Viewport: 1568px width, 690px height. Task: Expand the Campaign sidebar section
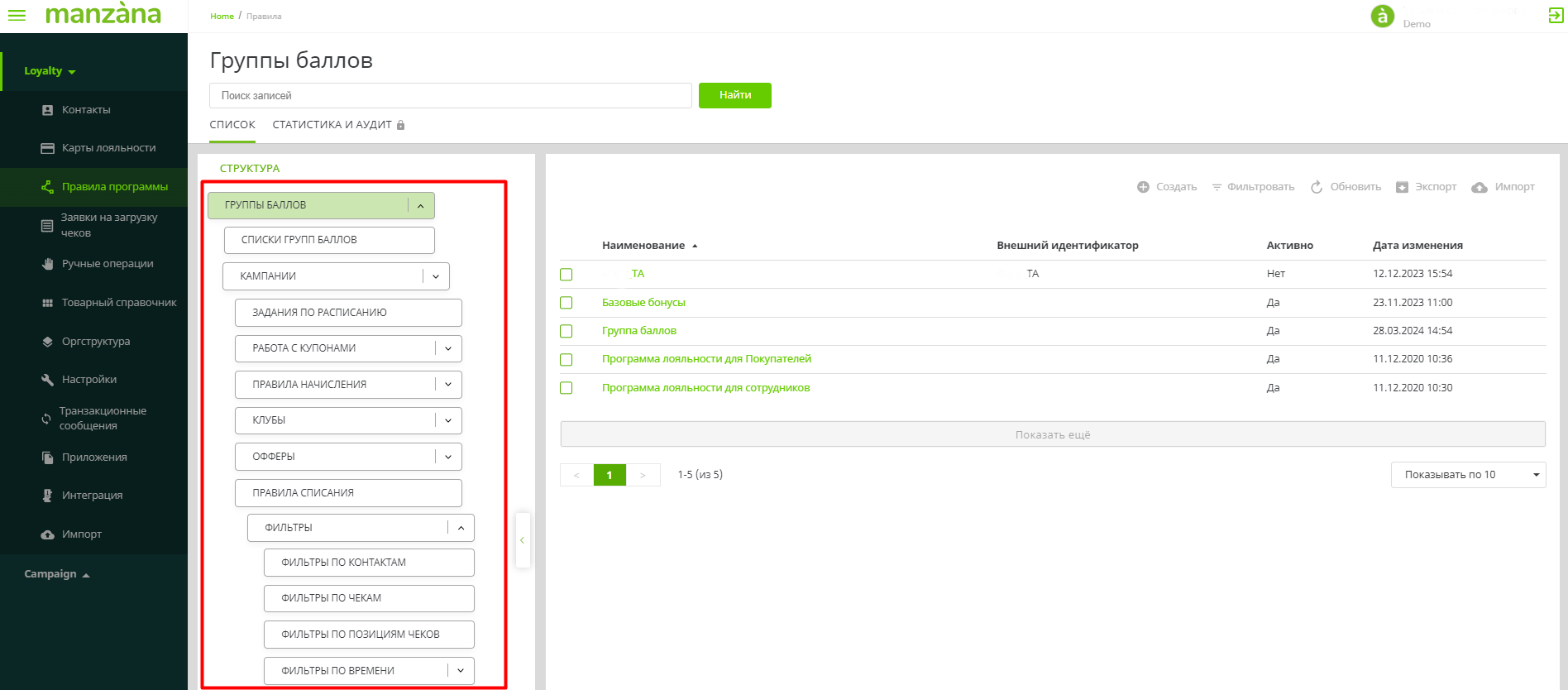56,574
